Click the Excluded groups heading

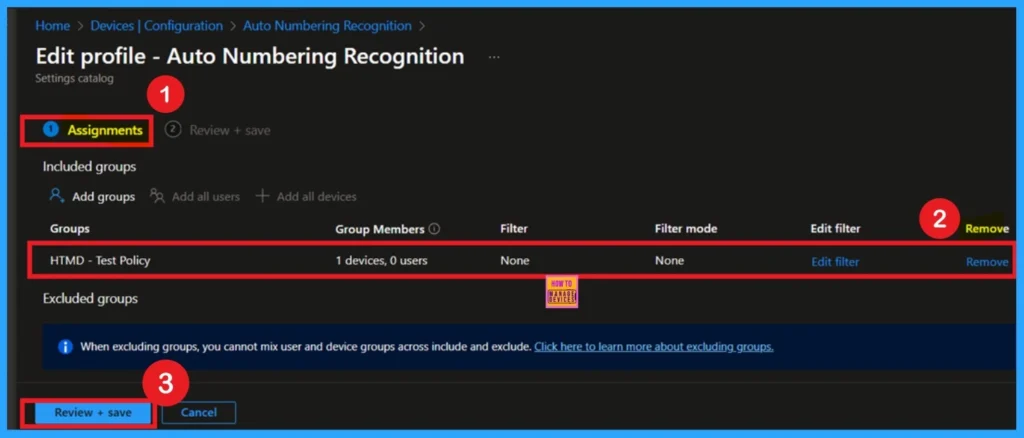click(x=90, y=298)
